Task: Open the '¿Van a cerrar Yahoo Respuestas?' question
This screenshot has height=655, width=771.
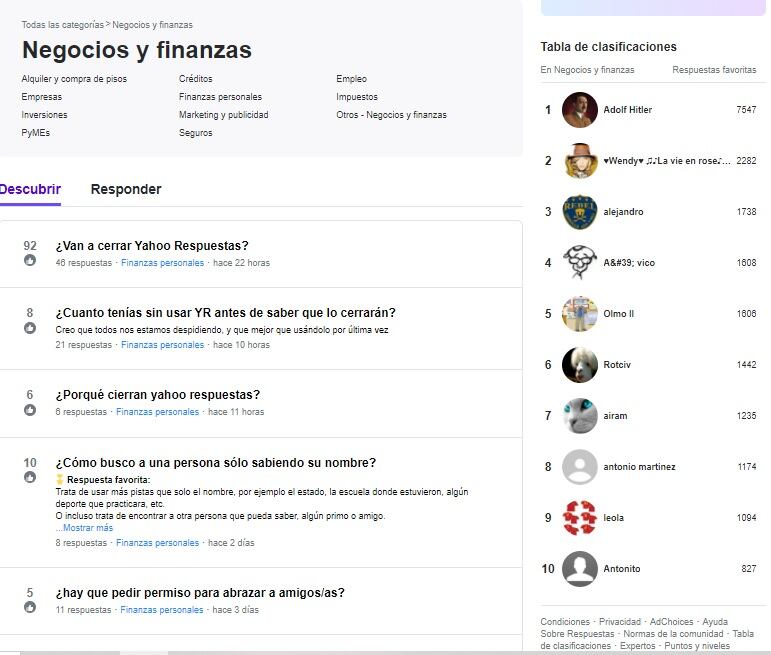Action: (152, 246)
